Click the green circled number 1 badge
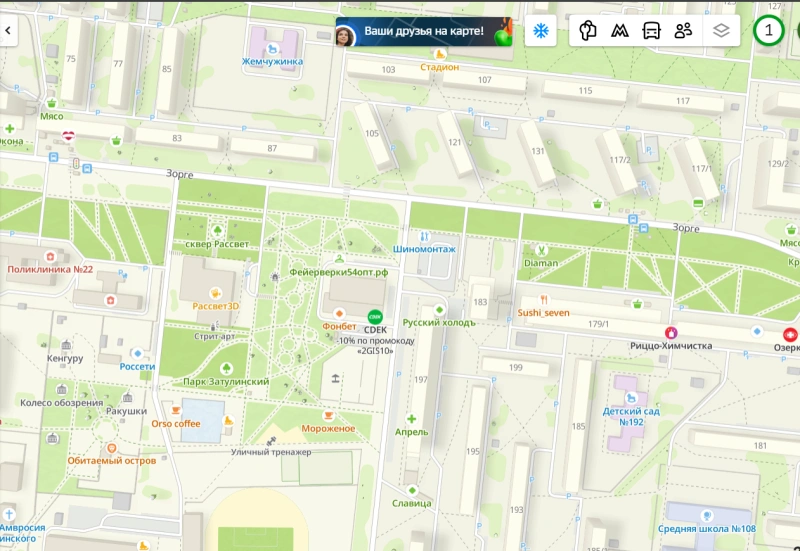The height and width of the screenshot is (551, 800). 768,31
